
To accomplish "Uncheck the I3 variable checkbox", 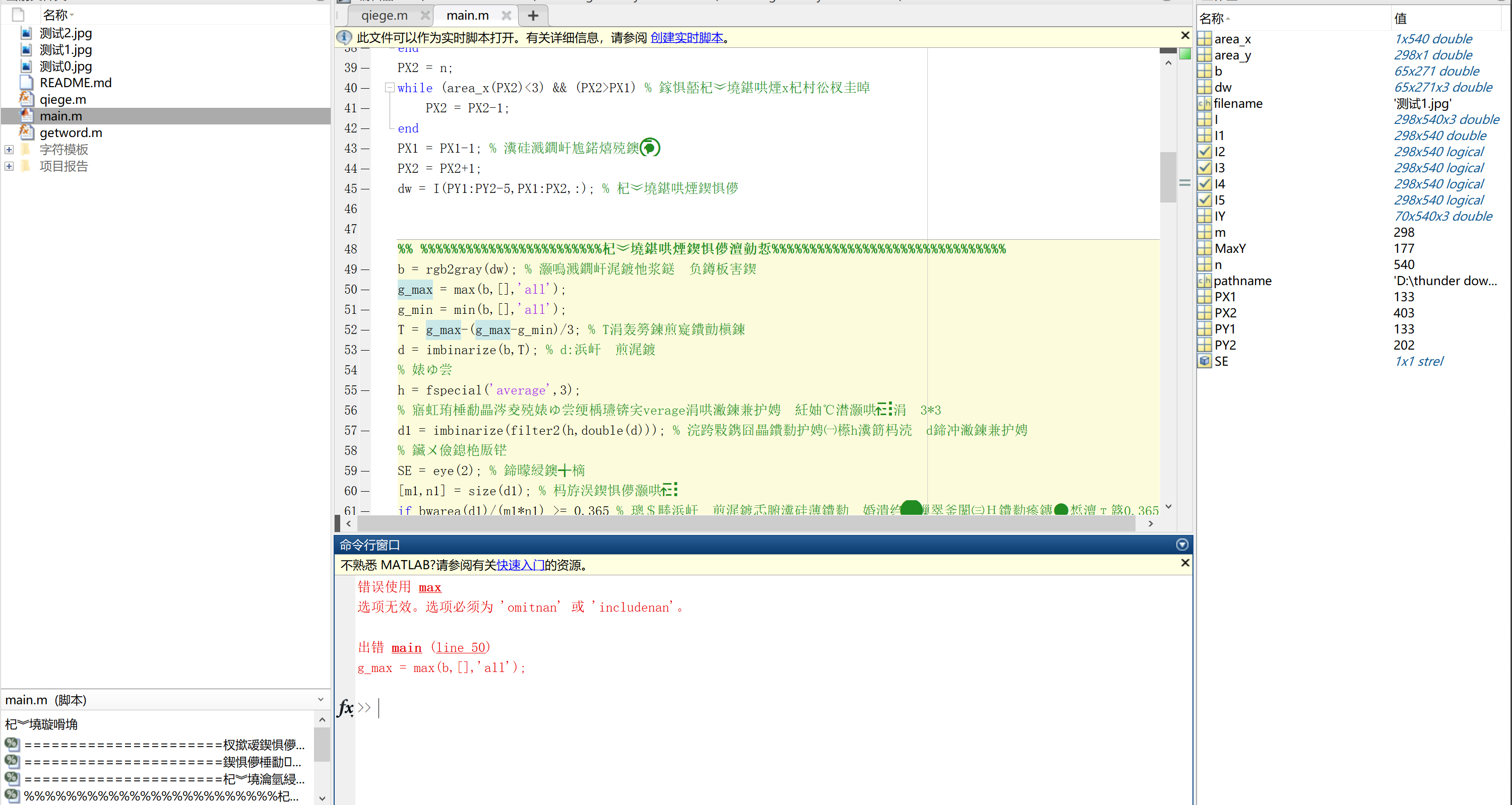I will click(x=1205, y=167).
